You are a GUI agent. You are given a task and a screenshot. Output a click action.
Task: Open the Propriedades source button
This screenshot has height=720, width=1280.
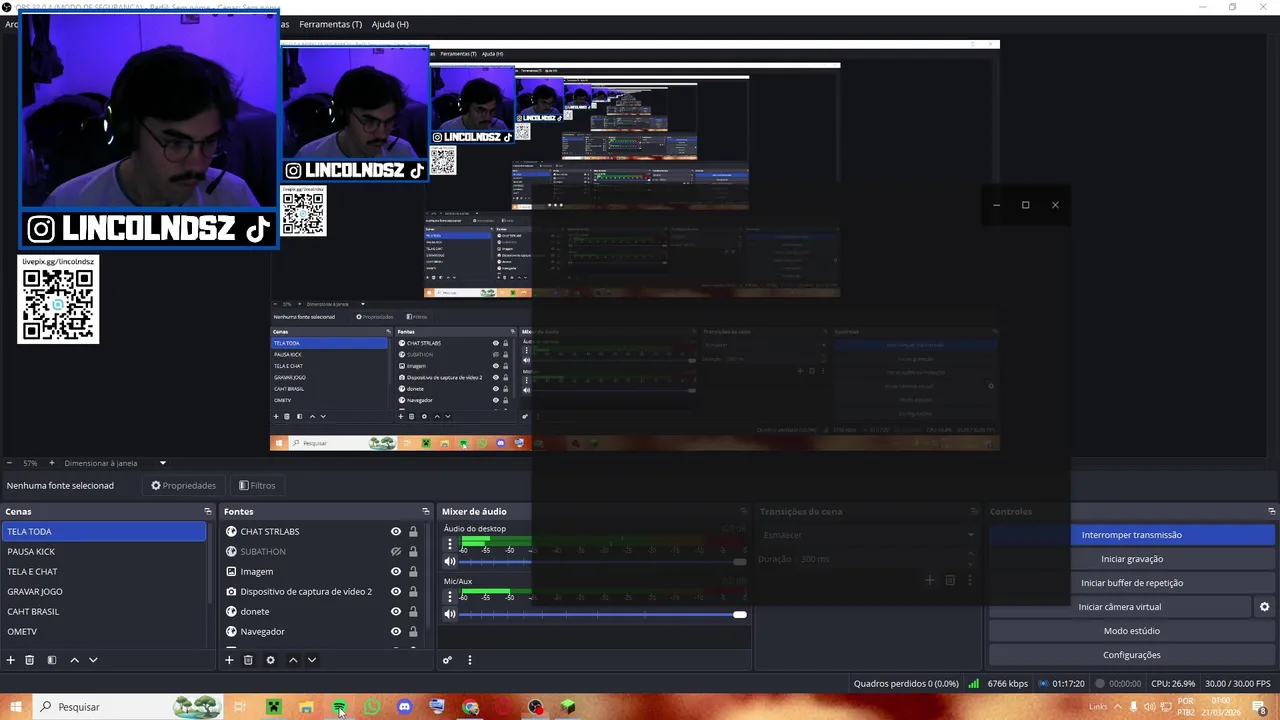click(x=184, y=486)
